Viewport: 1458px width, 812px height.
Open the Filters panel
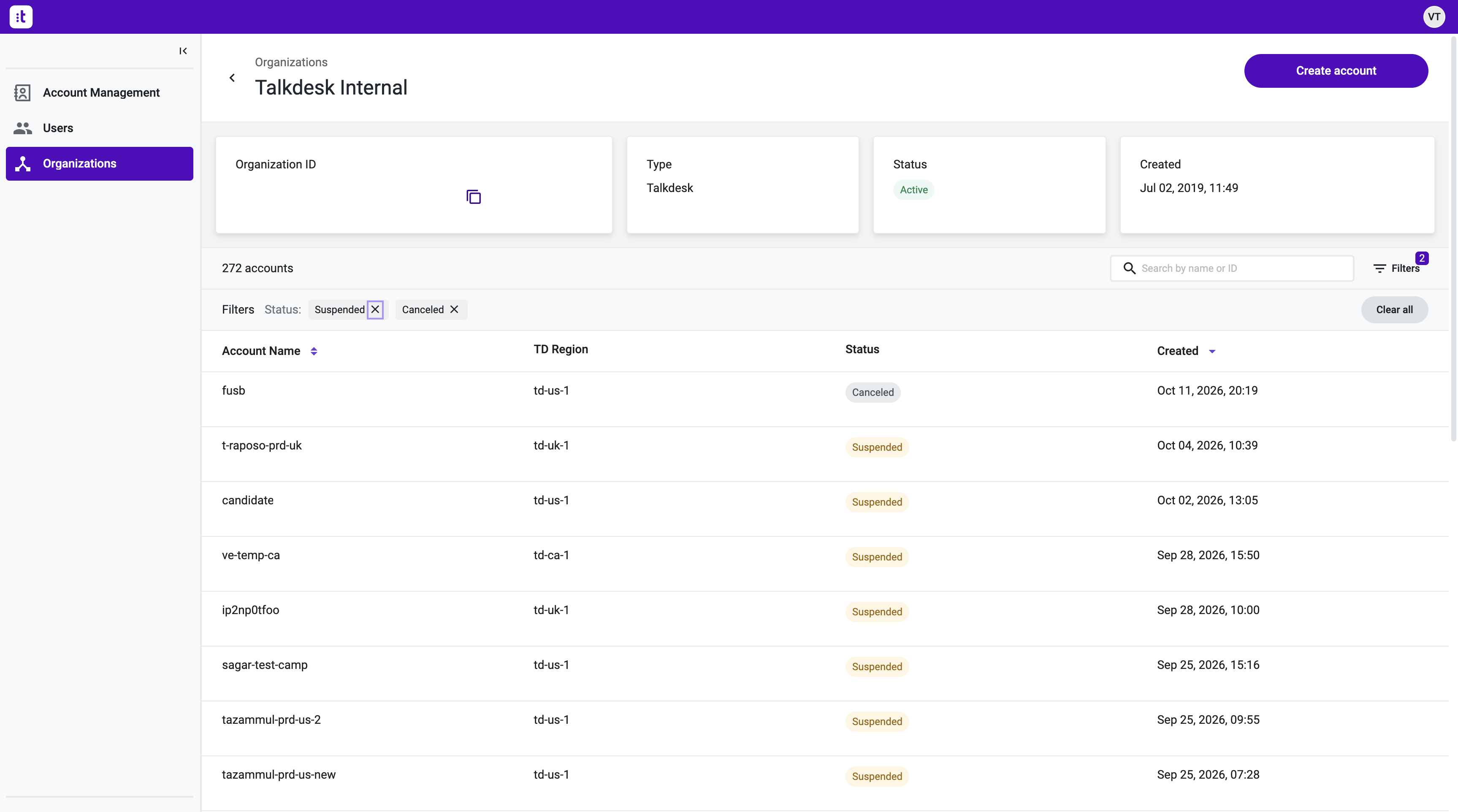coord(1396,268)
